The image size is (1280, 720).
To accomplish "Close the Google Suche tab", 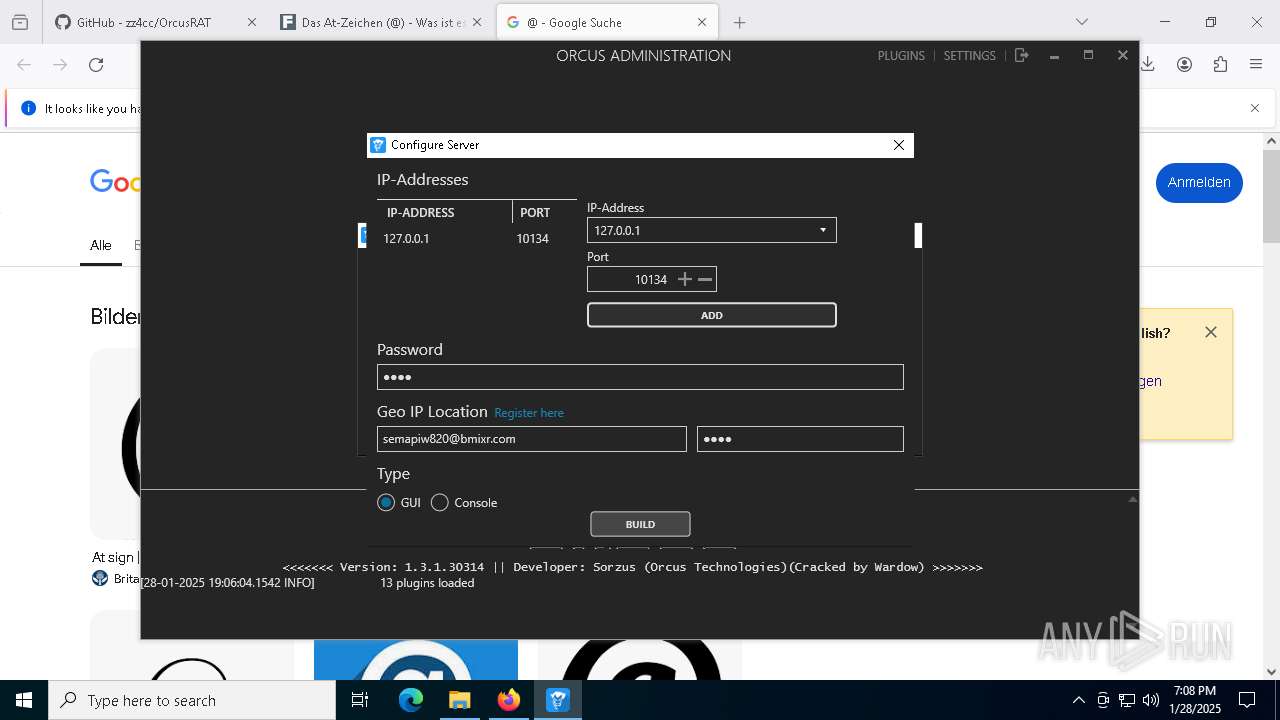I will point(702,22).
